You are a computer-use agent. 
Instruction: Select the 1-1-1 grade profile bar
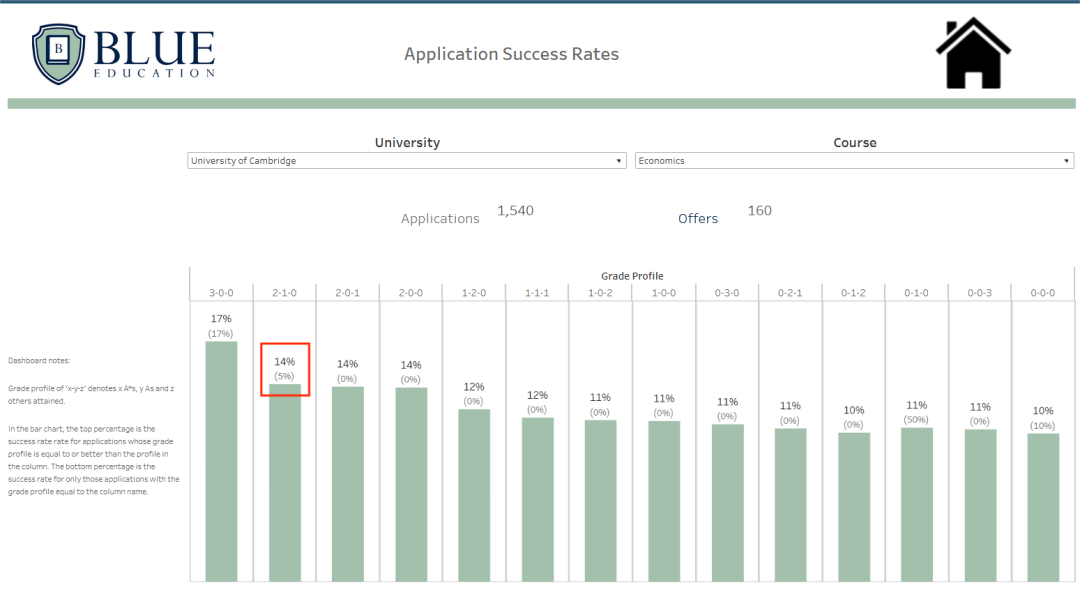(537, 500)
